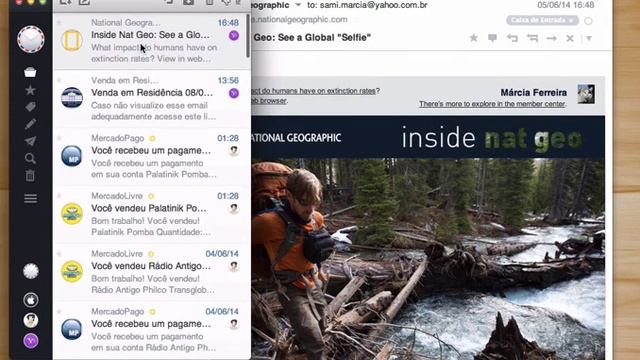
Task: Follow the extinction rates link
Action: tap(316, 91)
